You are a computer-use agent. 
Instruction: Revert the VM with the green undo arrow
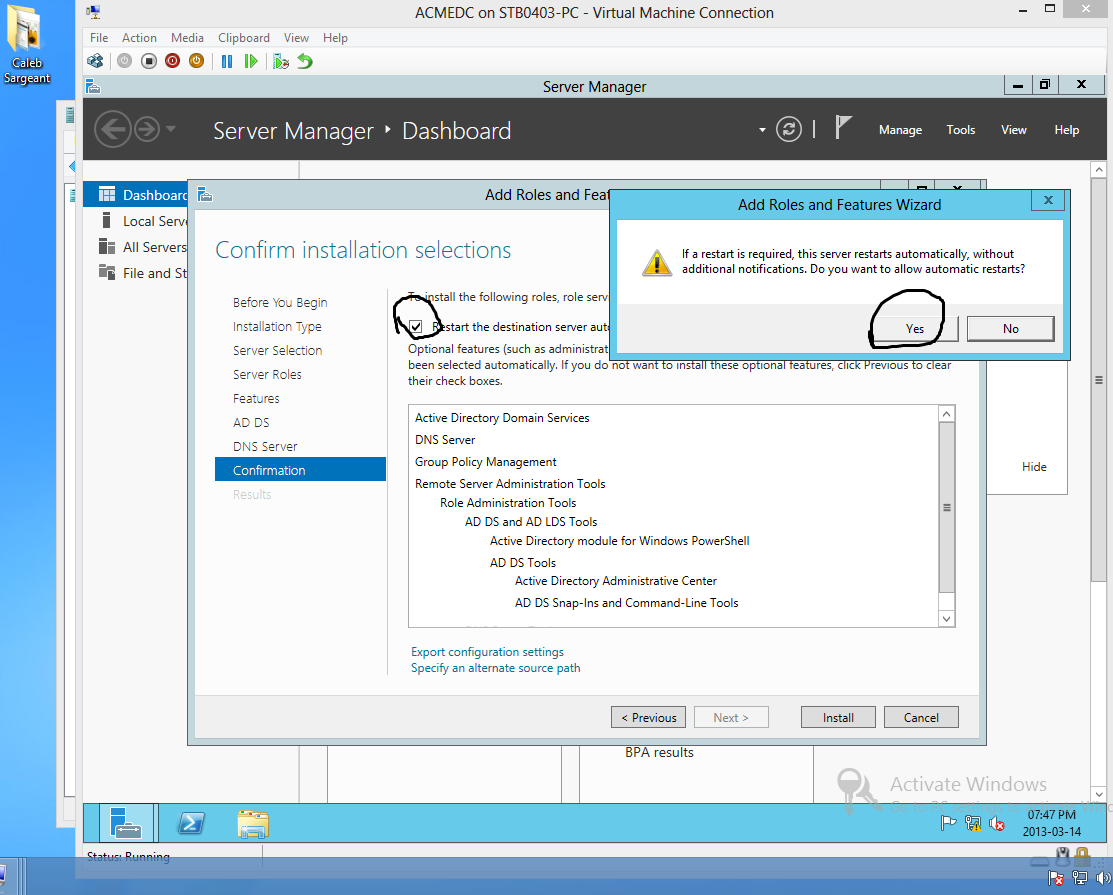[x=305, y=61]
